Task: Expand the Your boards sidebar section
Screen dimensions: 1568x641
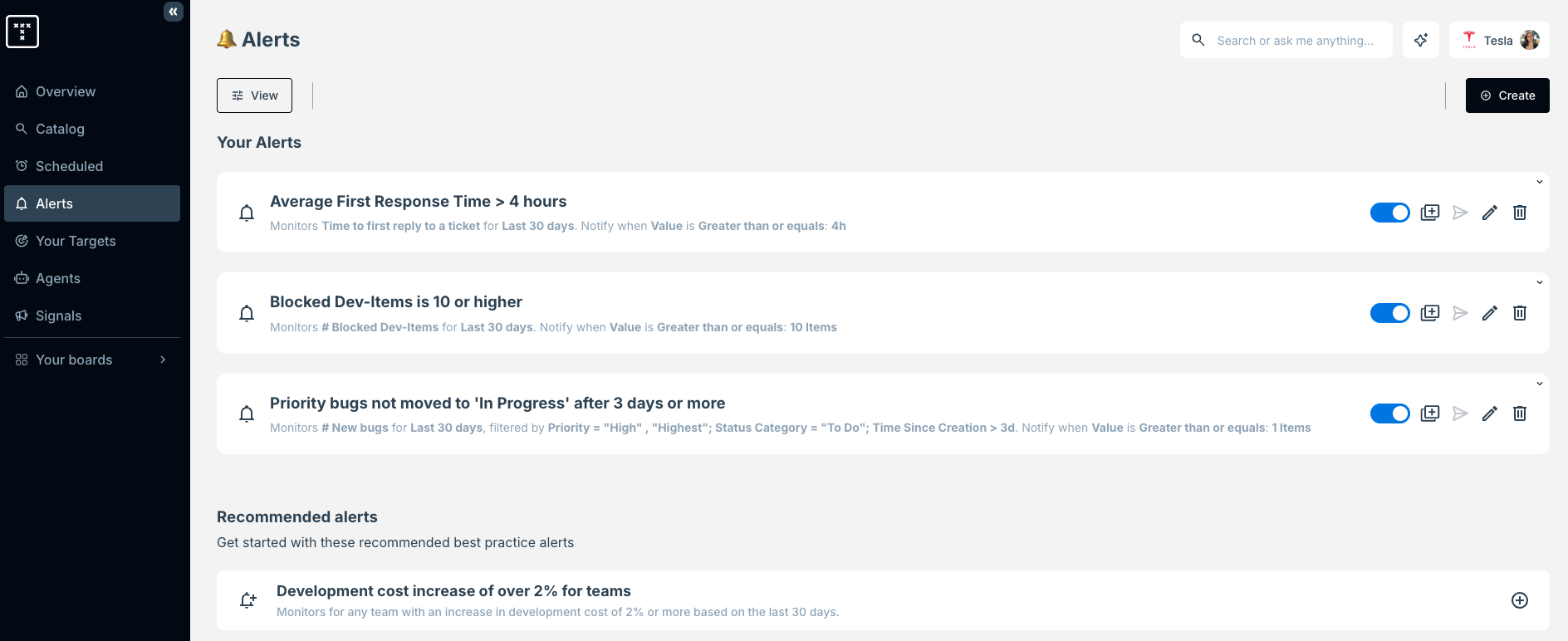Action: coord(163,360)
